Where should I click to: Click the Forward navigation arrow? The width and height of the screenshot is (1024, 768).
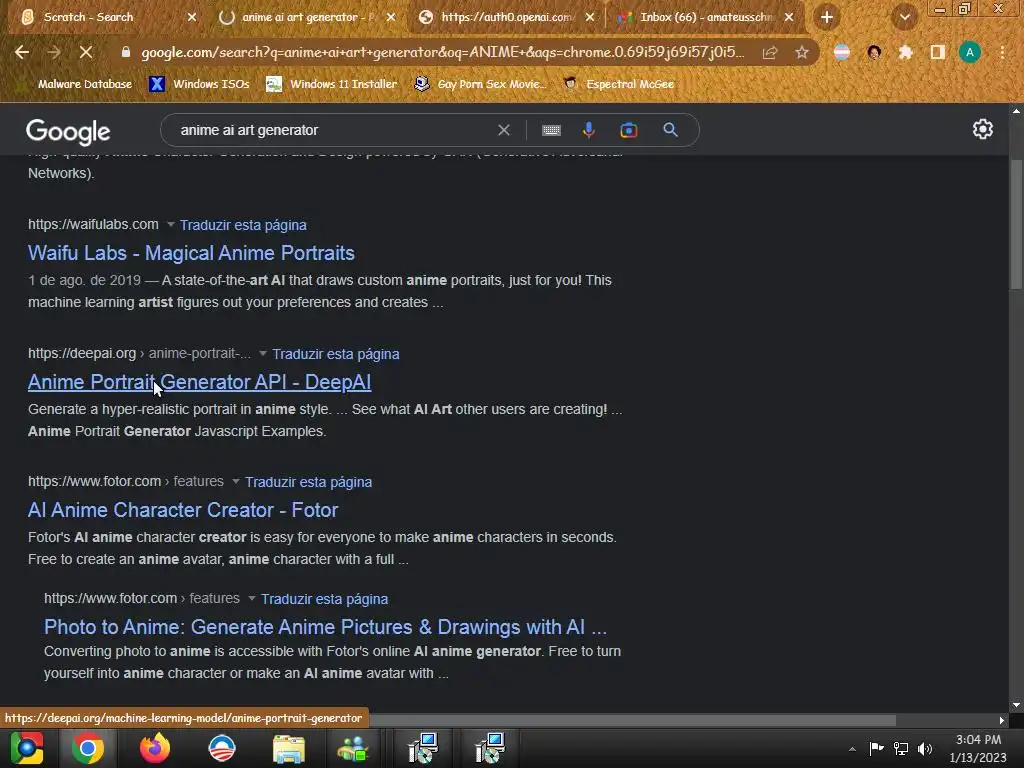[54, 52]
